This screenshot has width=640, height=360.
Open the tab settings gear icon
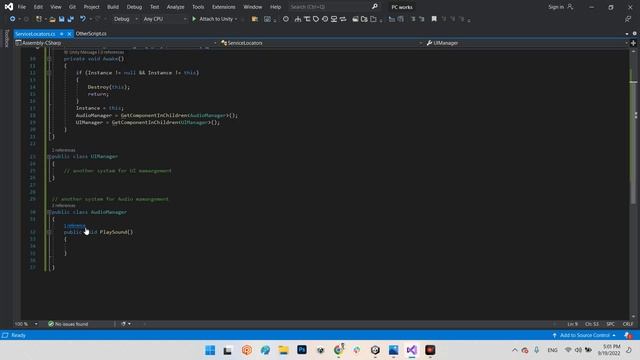(634, 33)
